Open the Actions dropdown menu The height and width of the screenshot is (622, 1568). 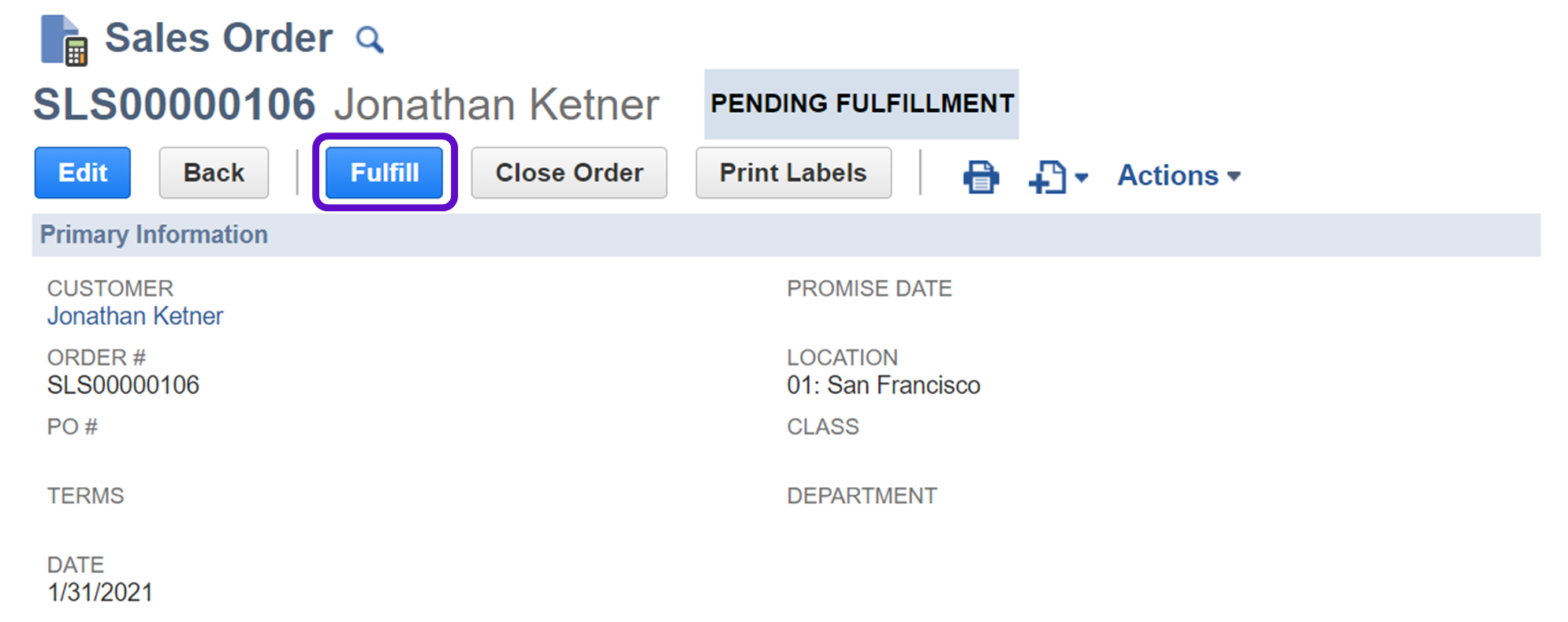(1179, 175)
